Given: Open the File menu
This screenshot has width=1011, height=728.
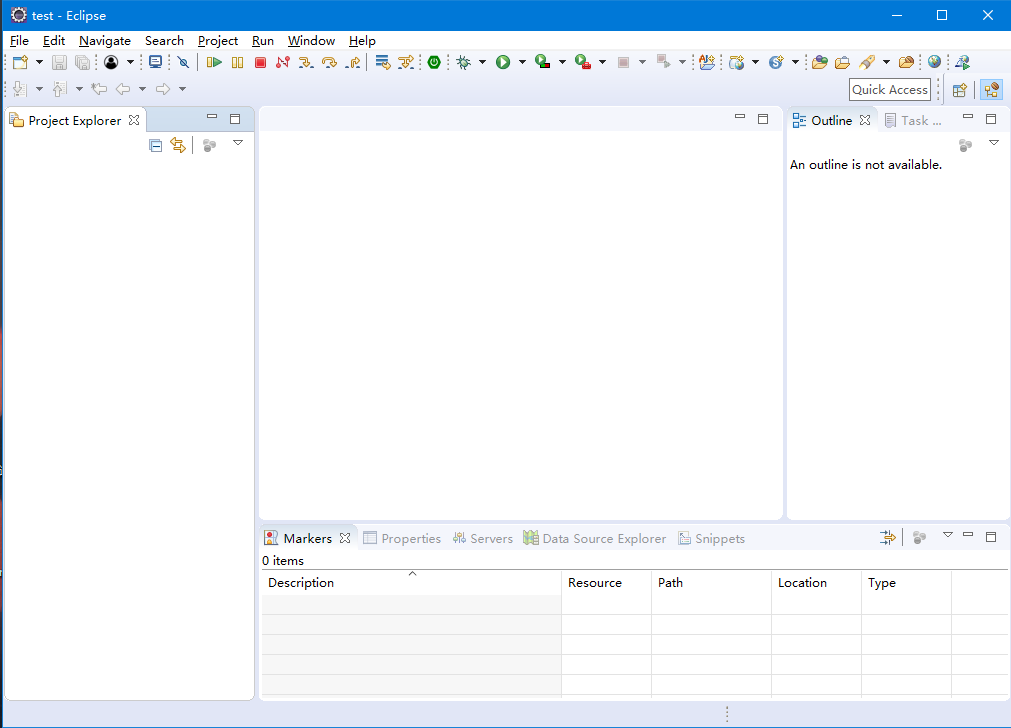Looking at the screenshot, I should click(x=19, y=41).
